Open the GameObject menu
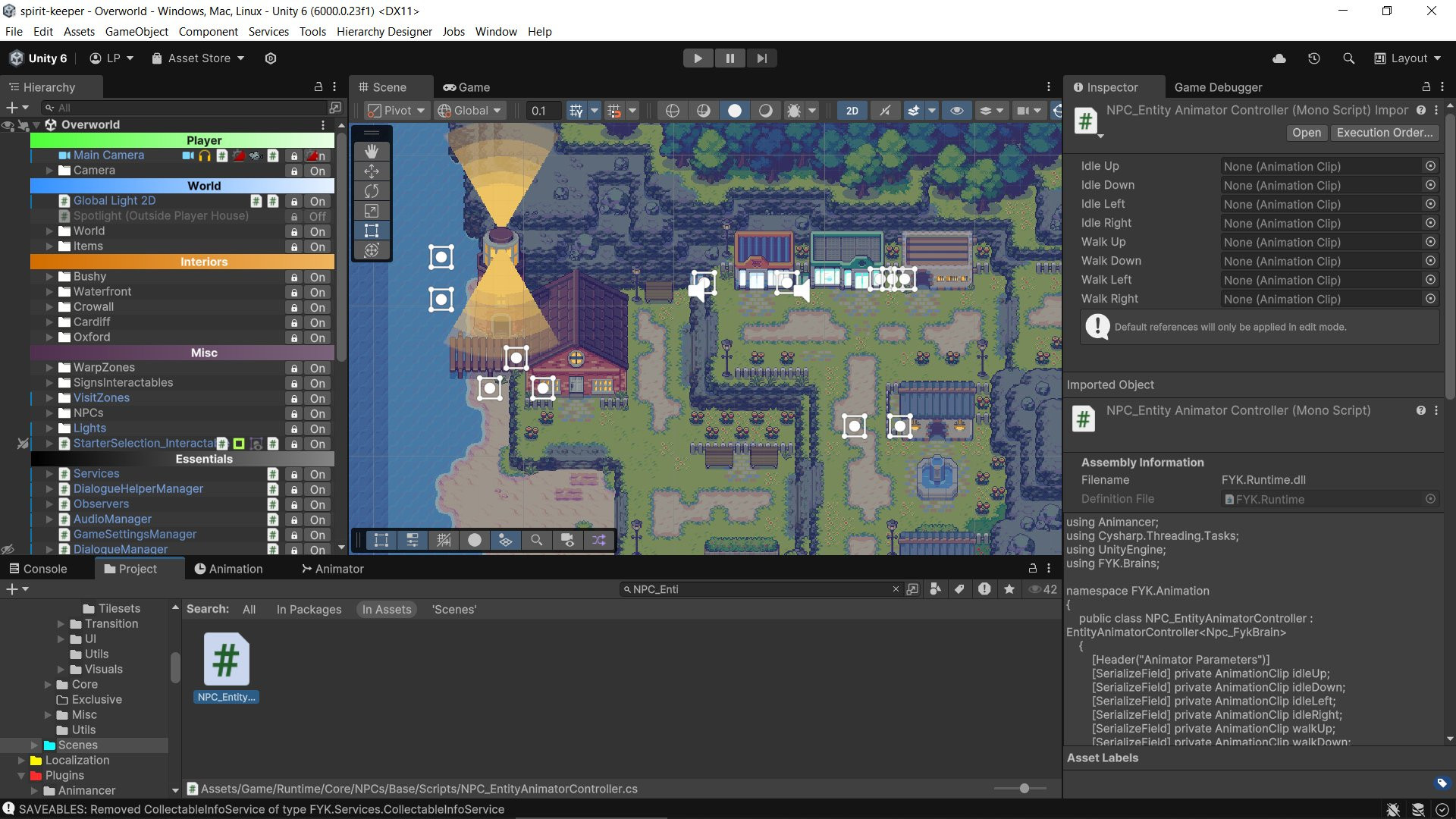 [136, 32]
